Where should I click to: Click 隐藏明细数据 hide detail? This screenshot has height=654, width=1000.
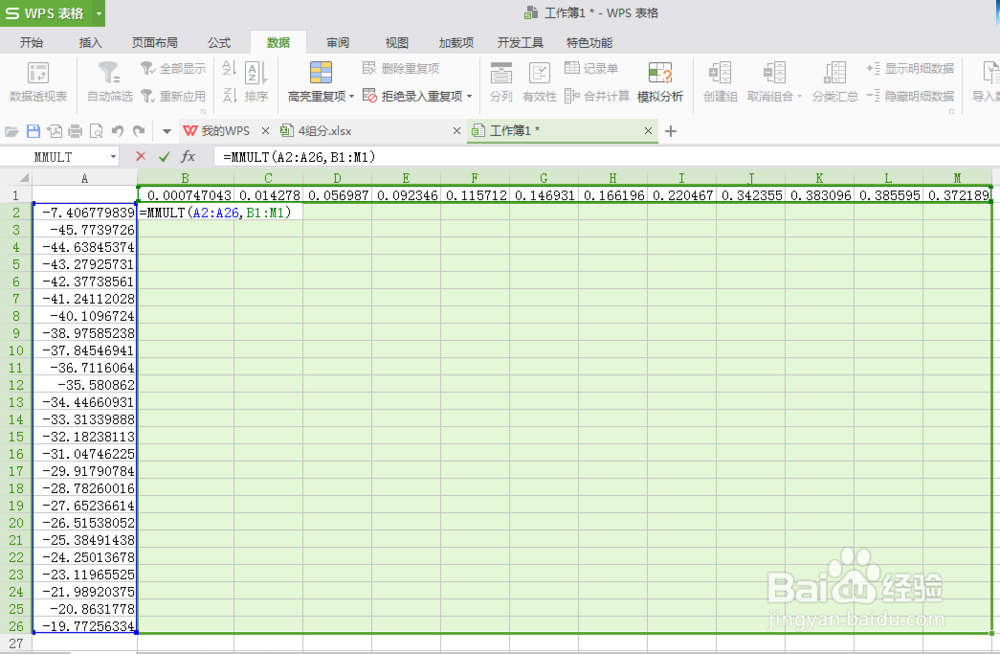[x=910, y=96]
